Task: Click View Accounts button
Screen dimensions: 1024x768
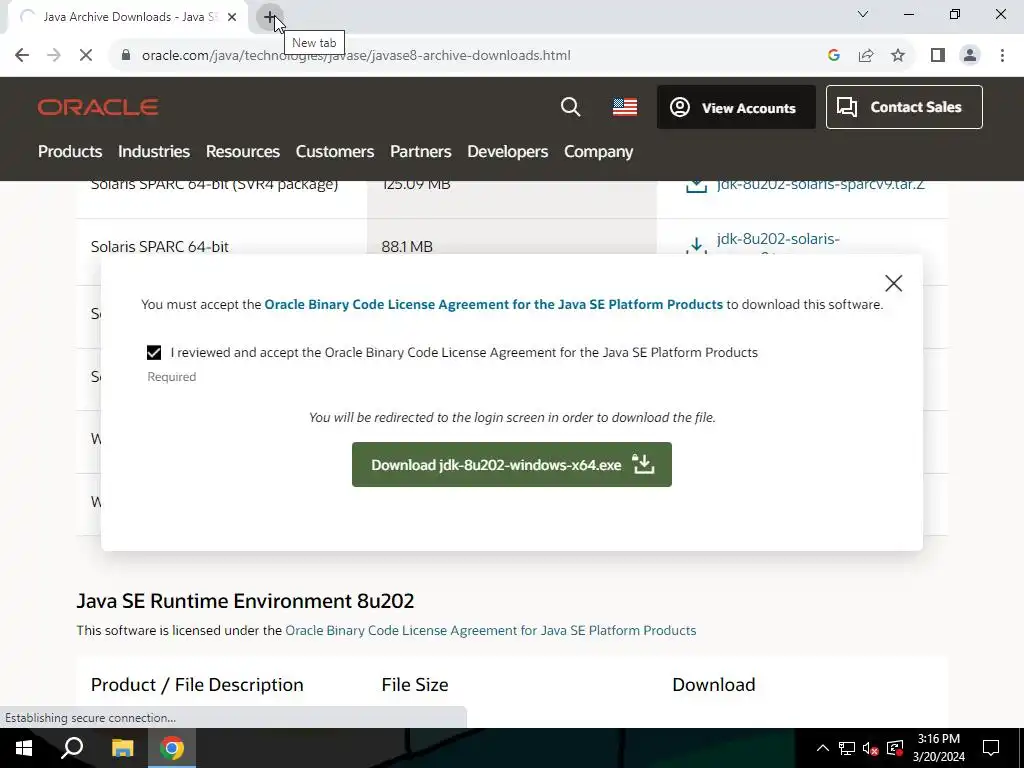Action: coord(736,107)
